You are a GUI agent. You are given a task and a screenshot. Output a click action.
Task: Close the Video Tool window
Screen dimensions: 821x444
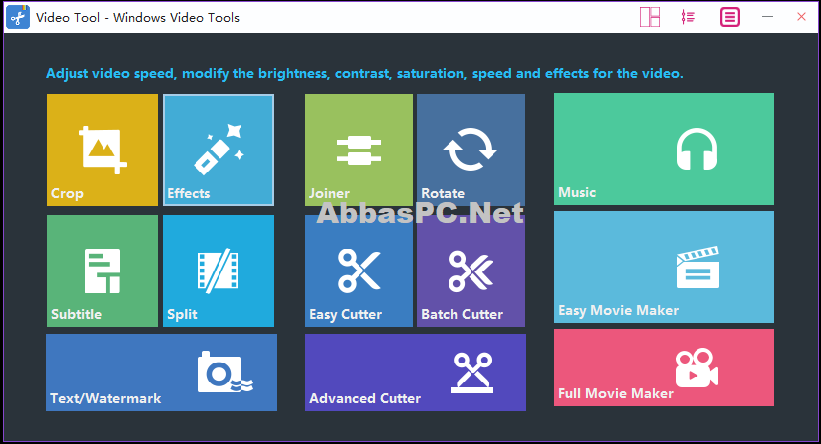(801, 17)
